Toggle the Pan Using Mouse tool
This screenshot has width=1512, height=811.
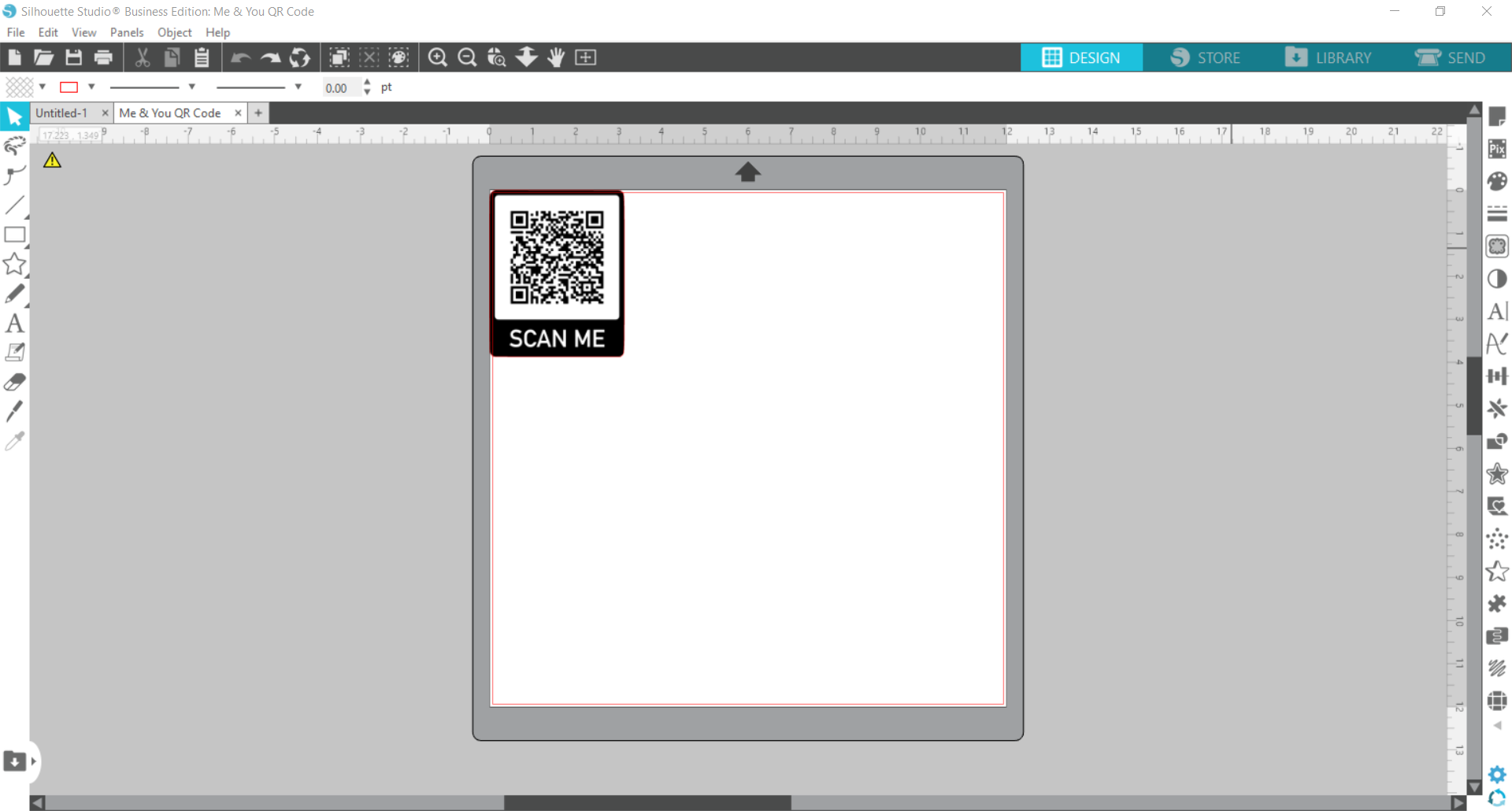[556, 57]
